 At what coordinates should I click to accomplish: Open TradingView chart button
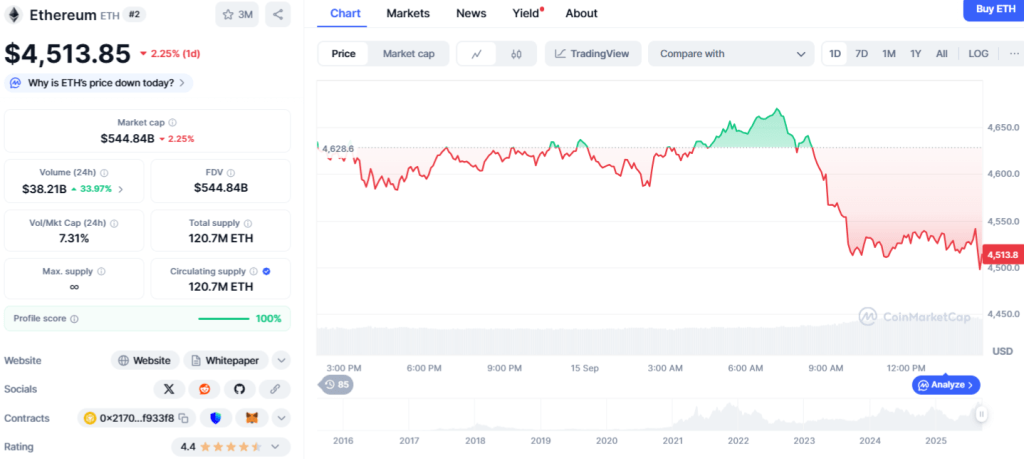pos(593,54)
